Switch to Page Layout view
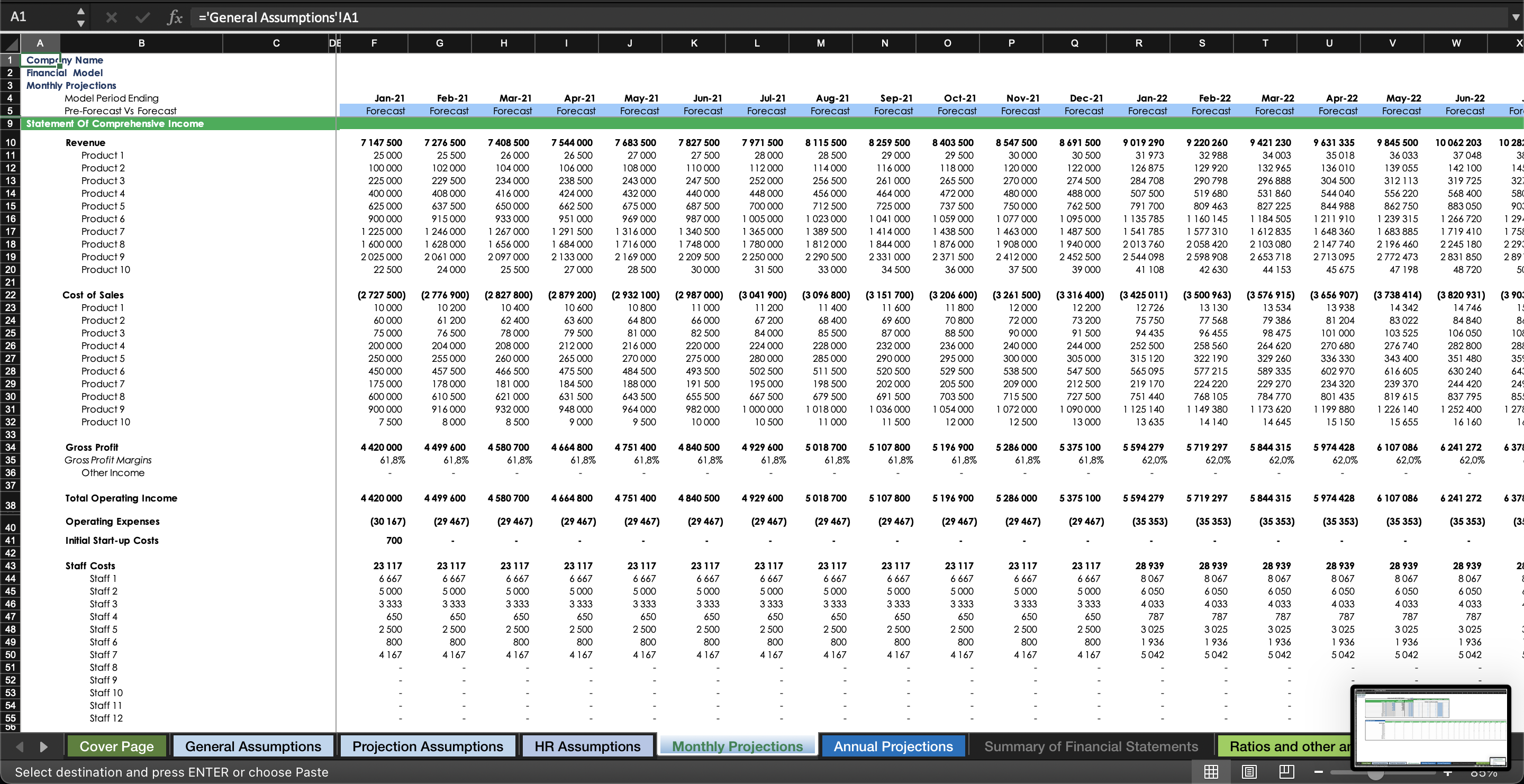 click(1249, 772)
